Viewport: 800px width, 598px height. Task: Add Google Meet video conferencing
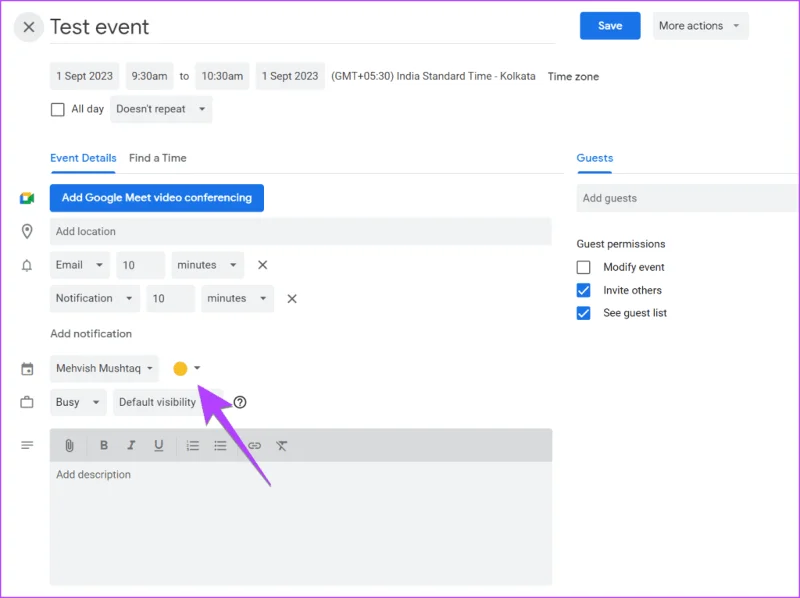[157, 198]
